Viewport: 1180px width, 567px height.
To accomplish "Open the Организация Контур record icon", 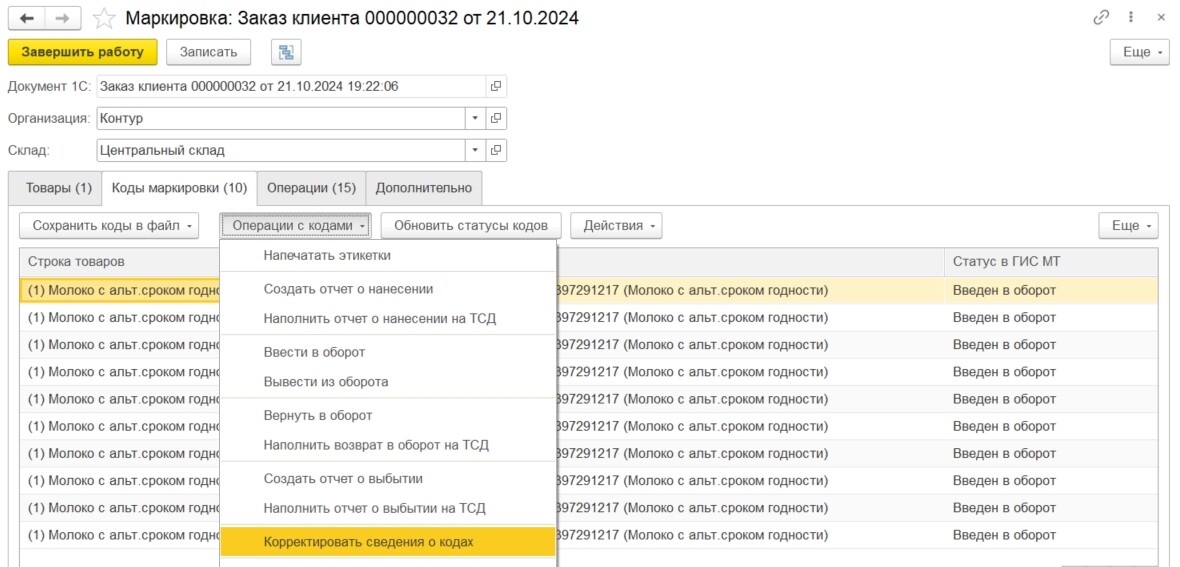I will (496, 118).
